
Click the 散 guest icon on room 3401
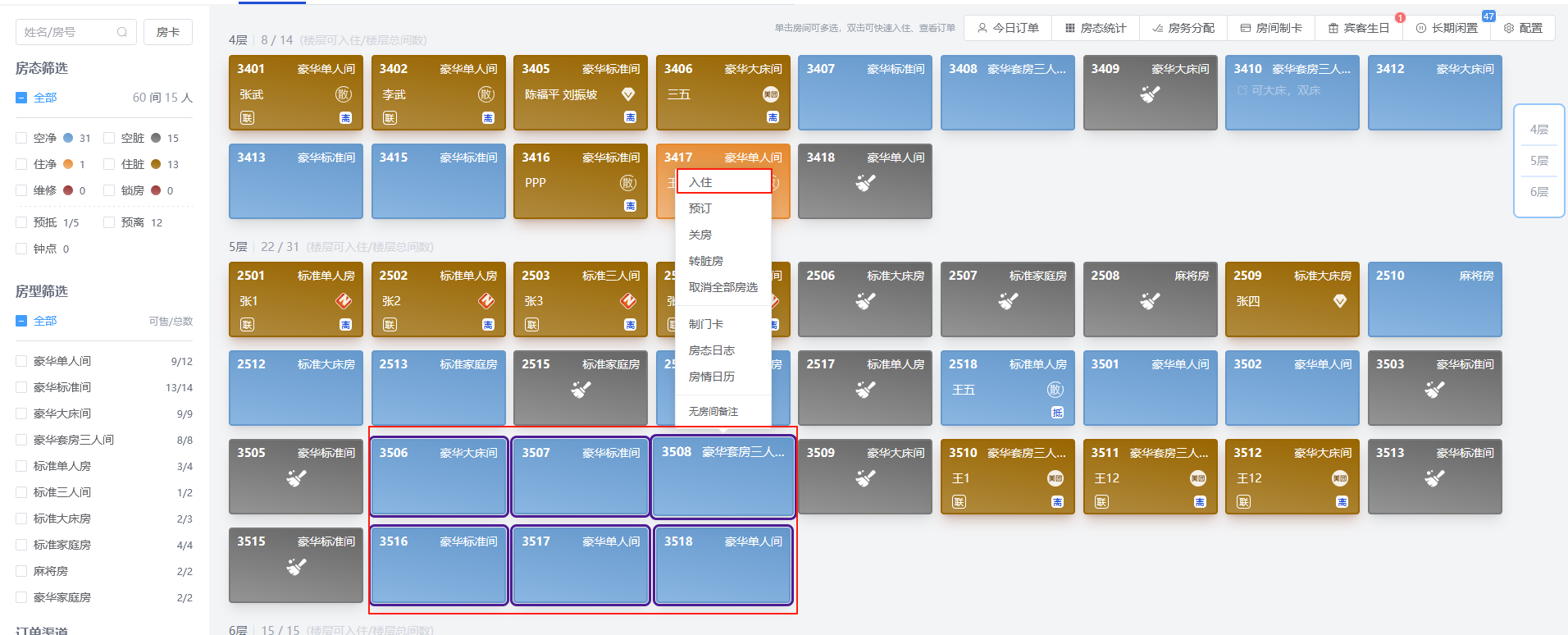pyautogui.click(x=344, y=94)
